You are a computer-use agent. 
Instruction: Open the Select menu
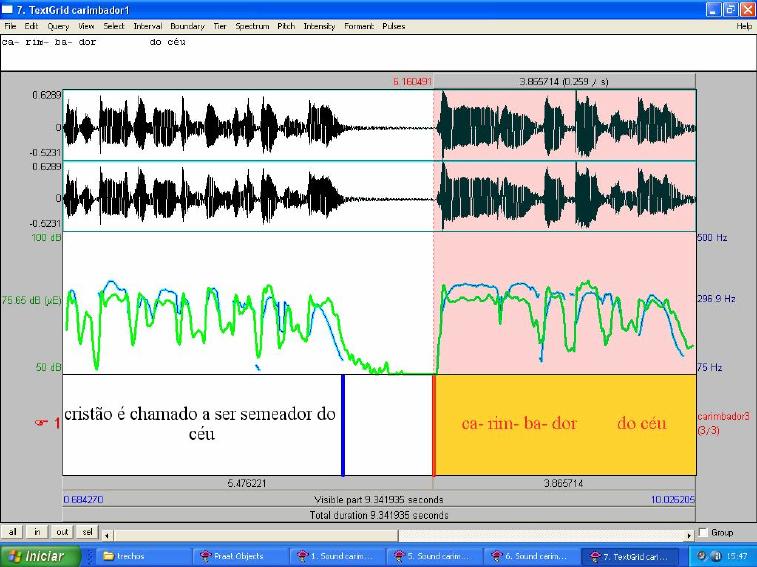[x=114, y=26]
